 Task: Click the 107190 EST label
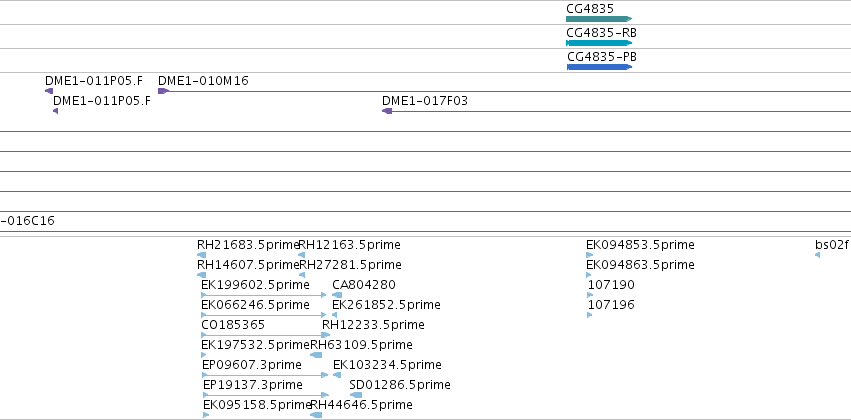611,285
